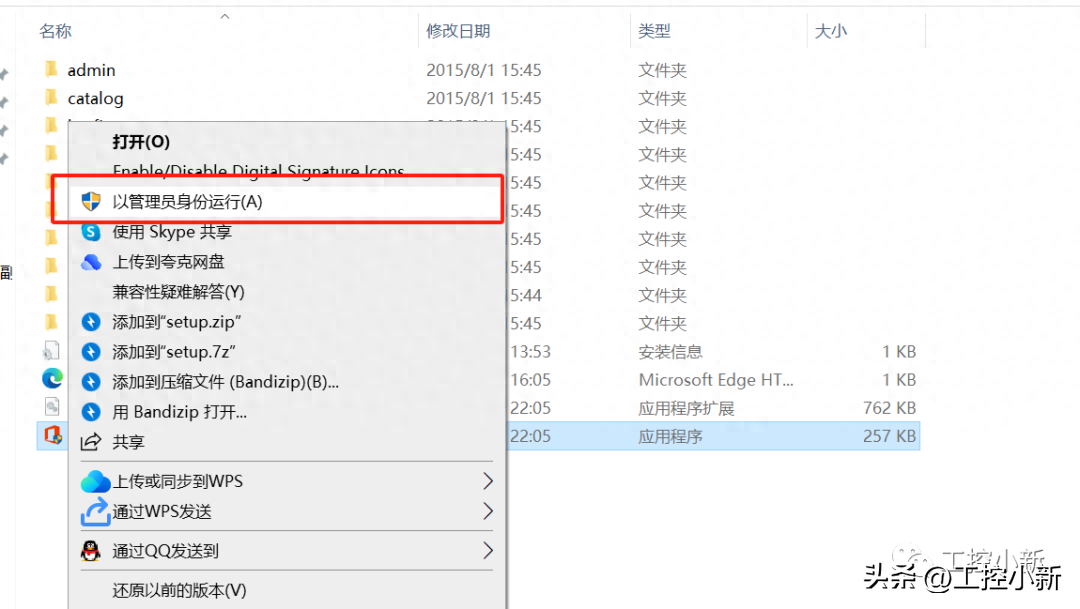Click the arrow icon for 用 Bandizip 打开
The image size is (1080, 609).
coord(91,412)
